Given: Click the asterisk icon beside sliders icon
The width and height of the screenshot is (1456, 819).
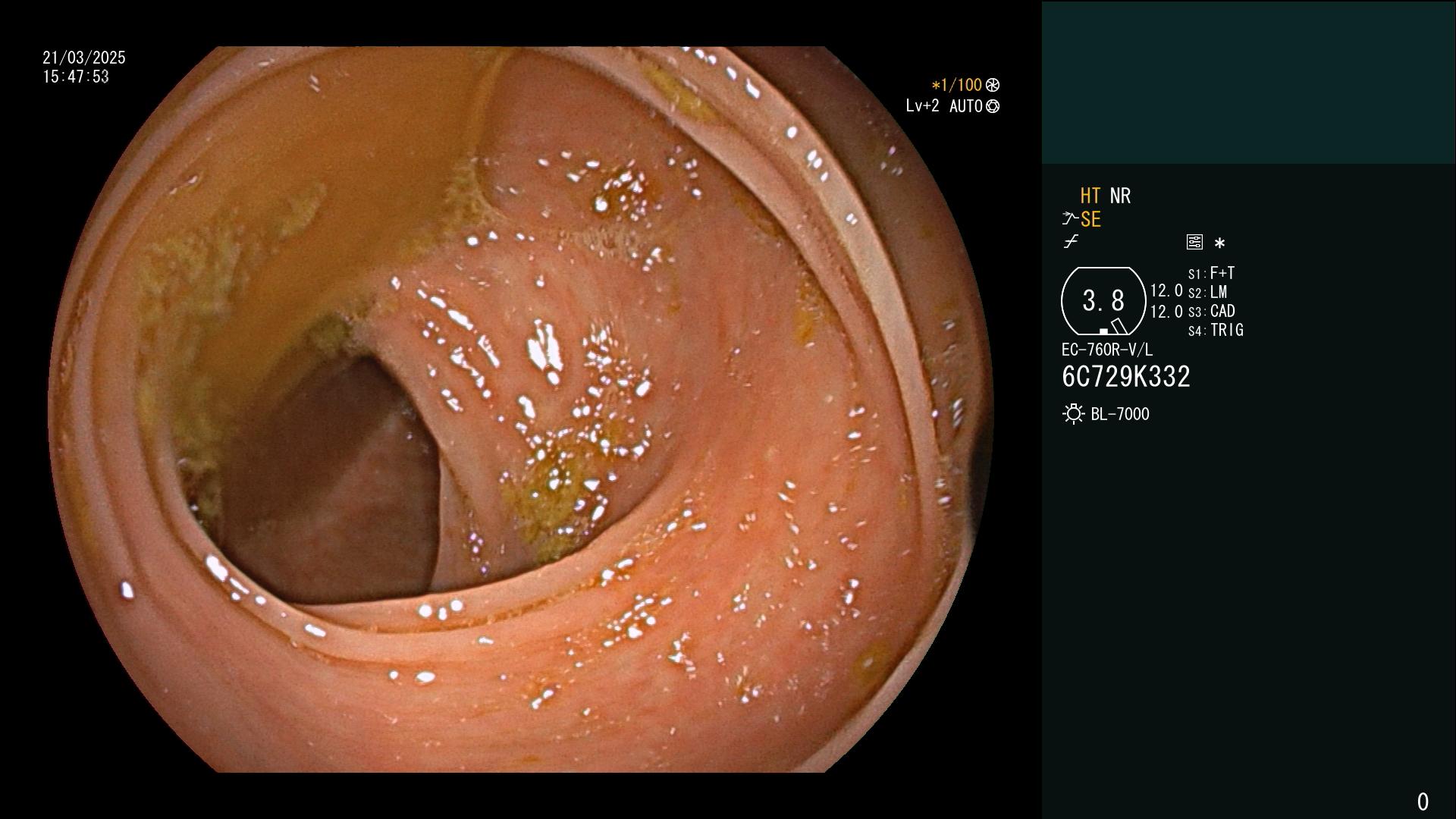Looking at the screenshot, I should click(x=1219, y=243).
